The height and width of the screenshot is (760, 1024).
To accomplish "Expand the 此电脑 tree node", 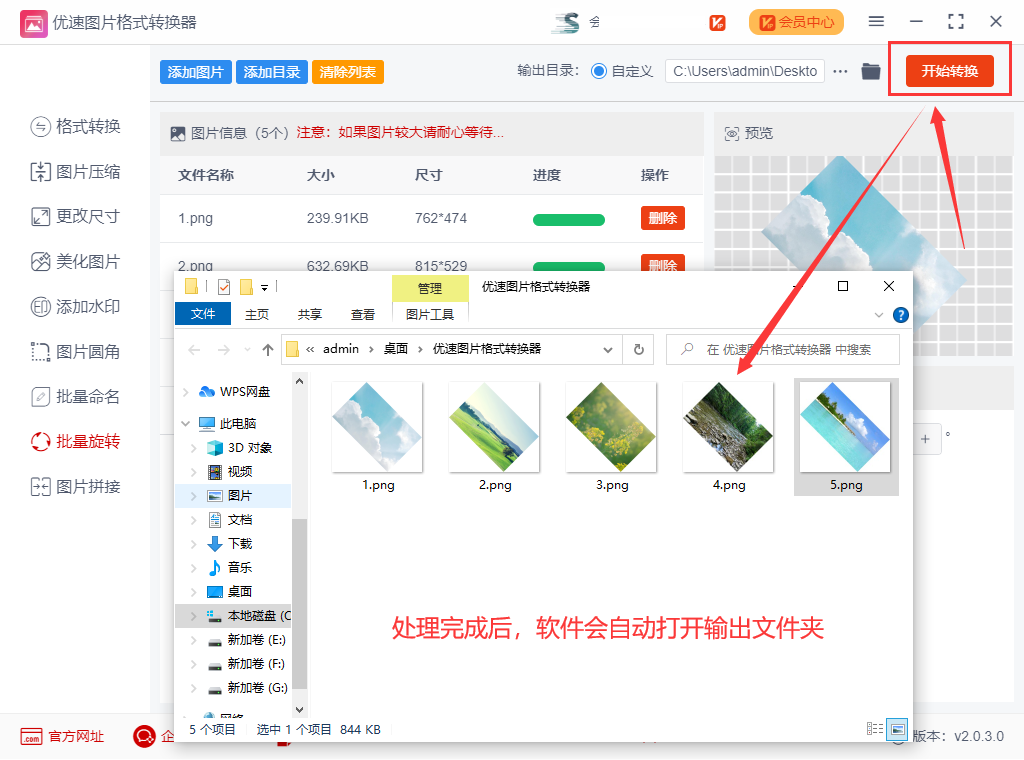I will [186, 424].
